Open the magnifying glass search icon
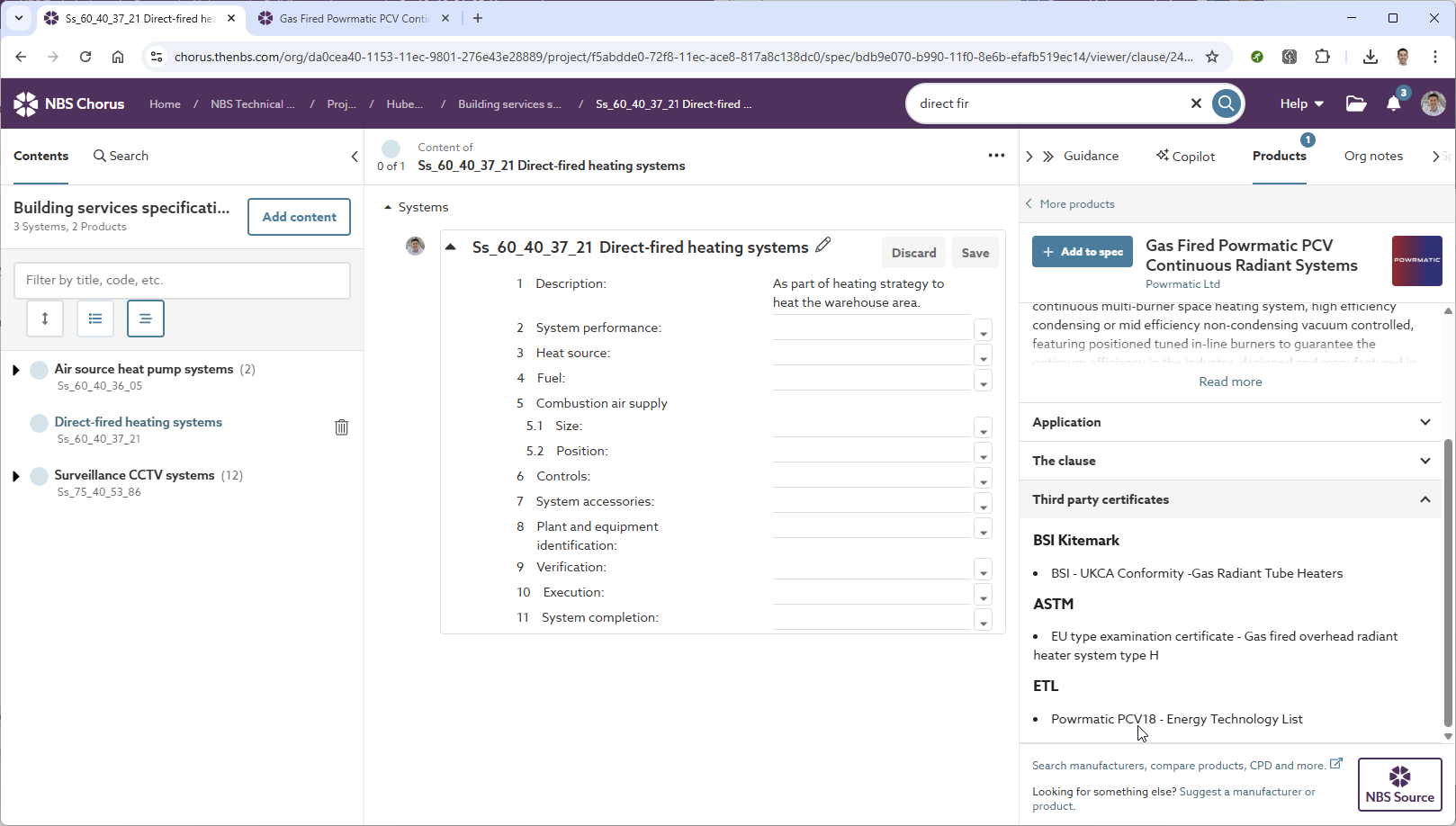 click(x=1226, y=103)
